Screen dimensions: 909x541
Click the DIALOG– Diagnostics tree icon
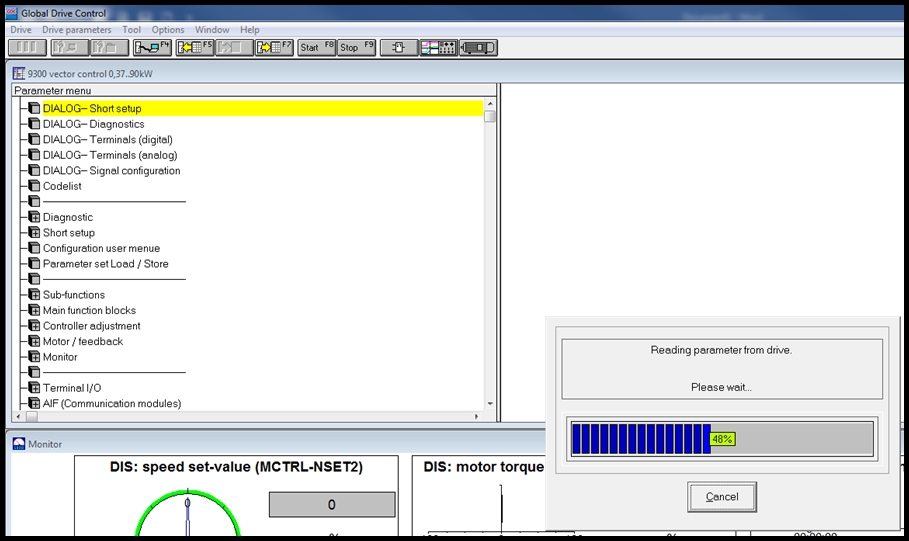click(34, 124)
